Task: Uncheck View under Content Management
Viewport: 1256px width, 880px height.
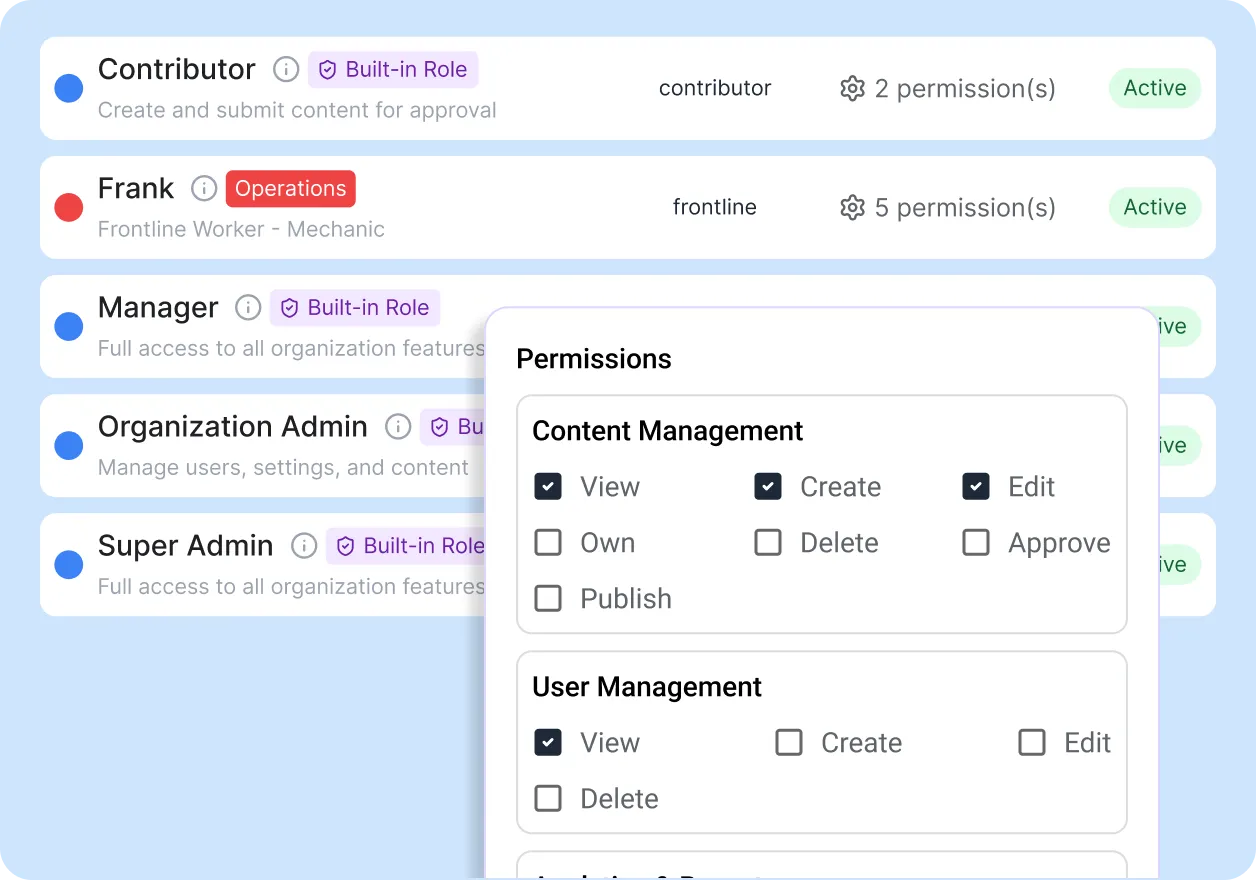Action: coord(548,487)
